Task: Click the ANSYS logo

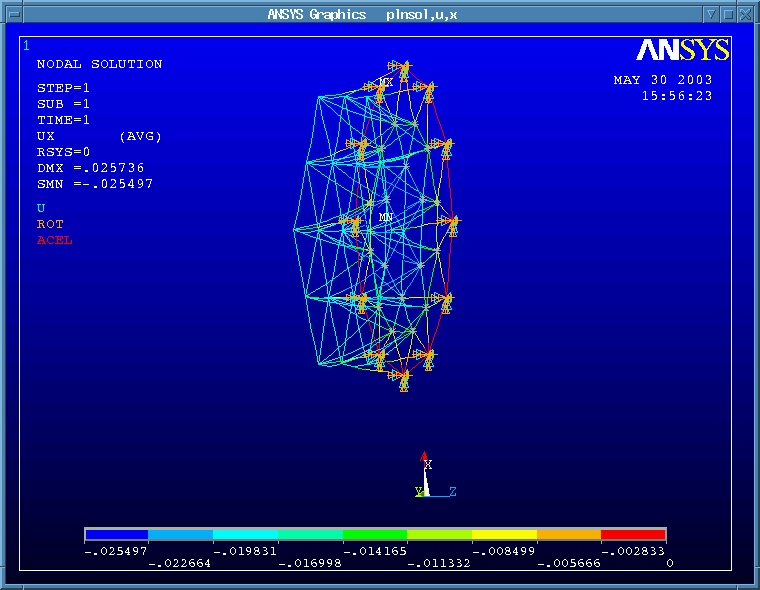Action: click(x=682, y=49)
